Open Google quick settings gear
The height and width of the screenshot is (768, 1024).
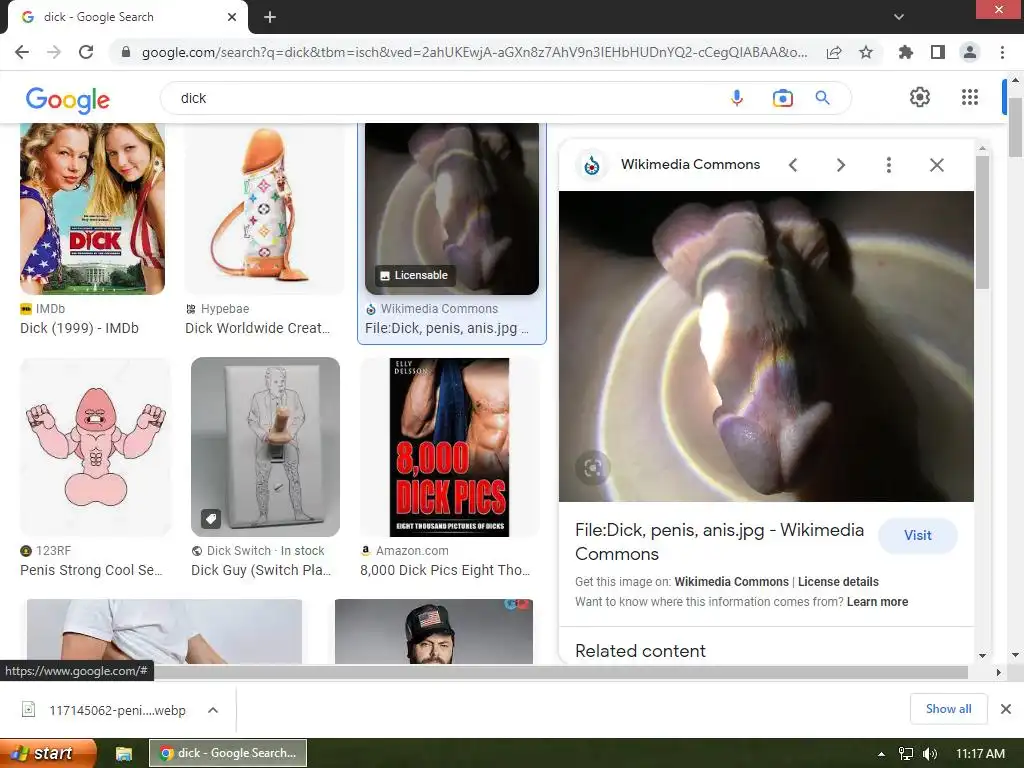click(920, 97)
